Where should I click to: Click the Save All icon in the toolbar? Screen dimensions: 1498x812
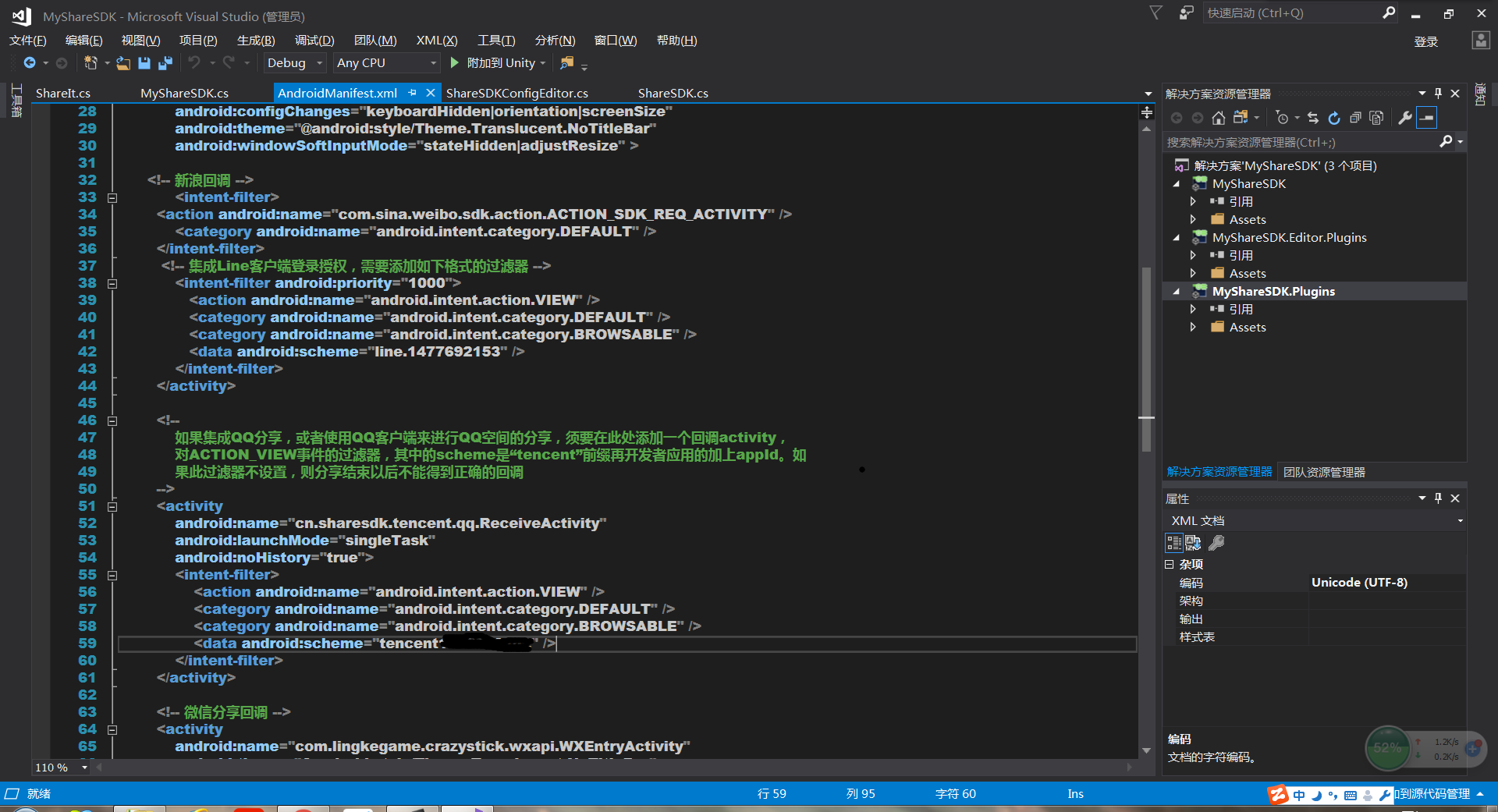pyautogui.click(x=165, y=63)
